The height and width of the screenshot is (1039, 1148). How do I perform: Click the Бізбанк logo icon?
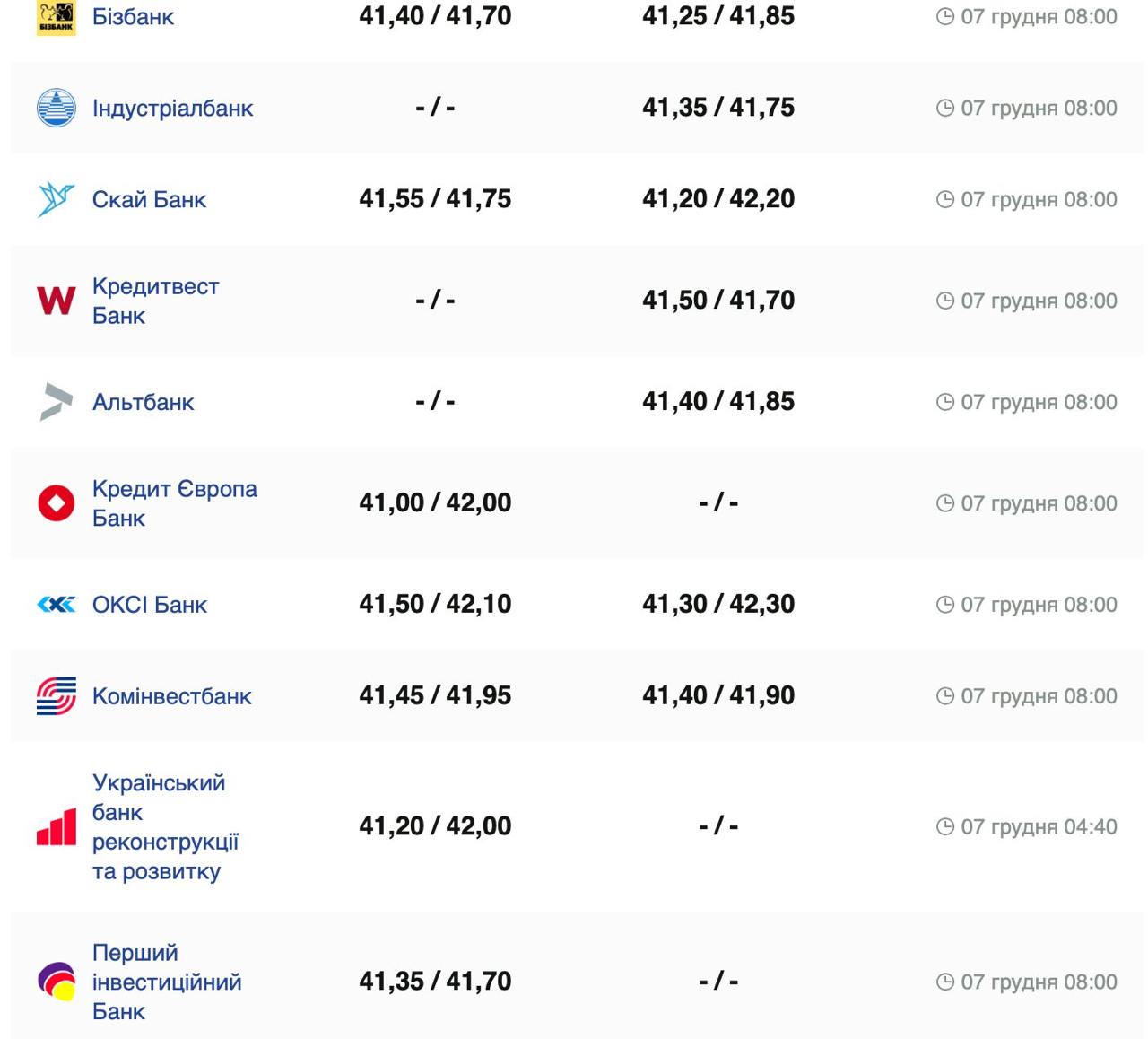pos(56,17)
